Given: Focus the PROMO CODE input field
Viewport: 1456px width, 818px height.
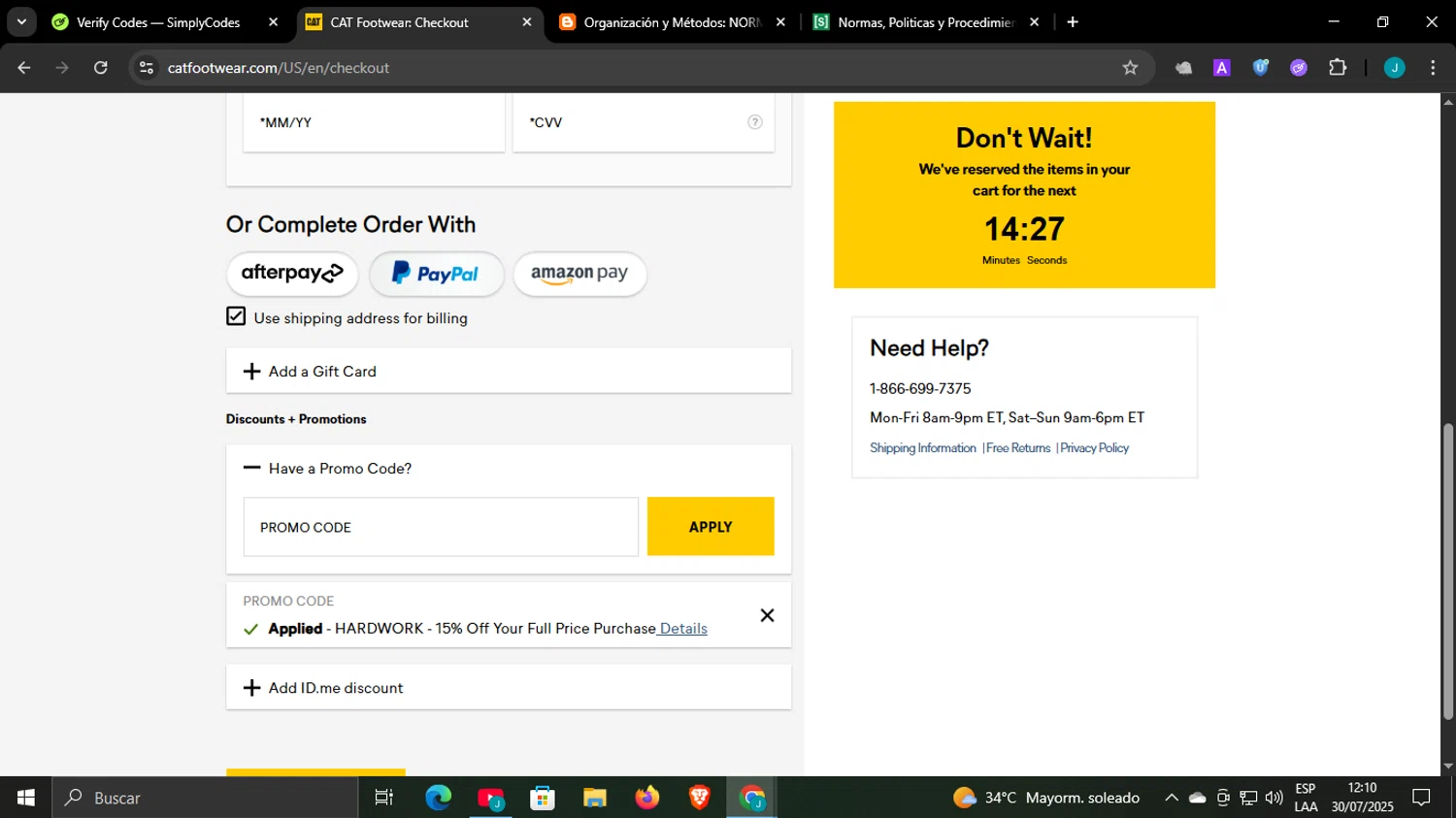Looking at the screenshot, I should [441, 527].
